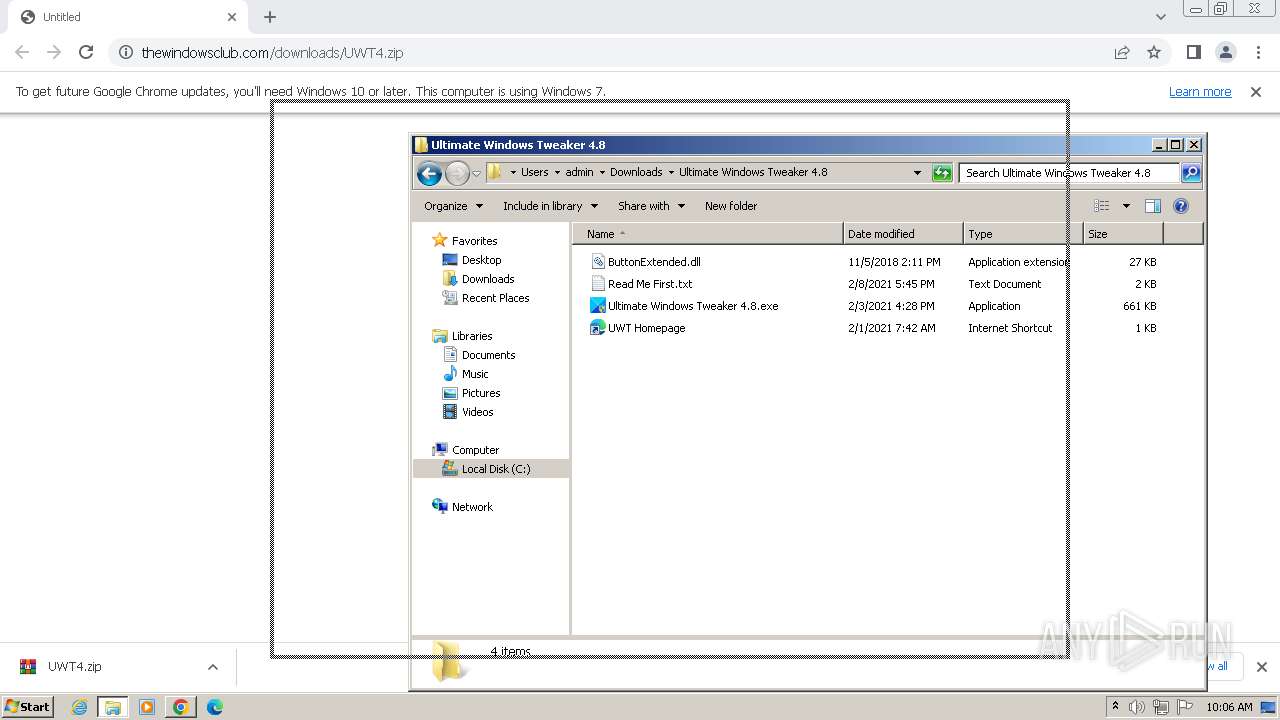Screen dimensions: 1280x720
Task: Open Recent Places in Favorites
Action: tap(495, 298)
